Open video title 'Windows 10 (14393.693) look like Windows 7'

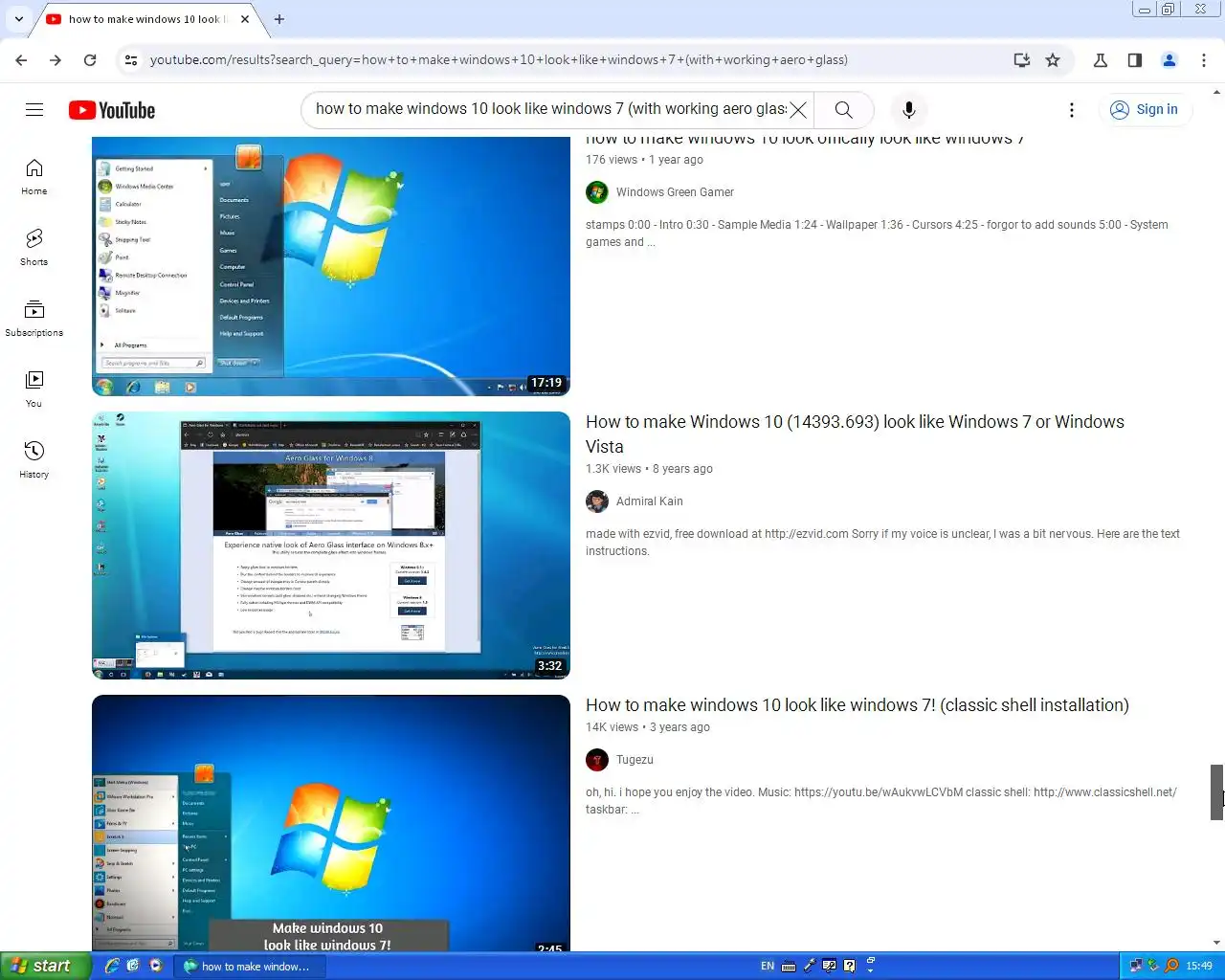coord(855,434)
